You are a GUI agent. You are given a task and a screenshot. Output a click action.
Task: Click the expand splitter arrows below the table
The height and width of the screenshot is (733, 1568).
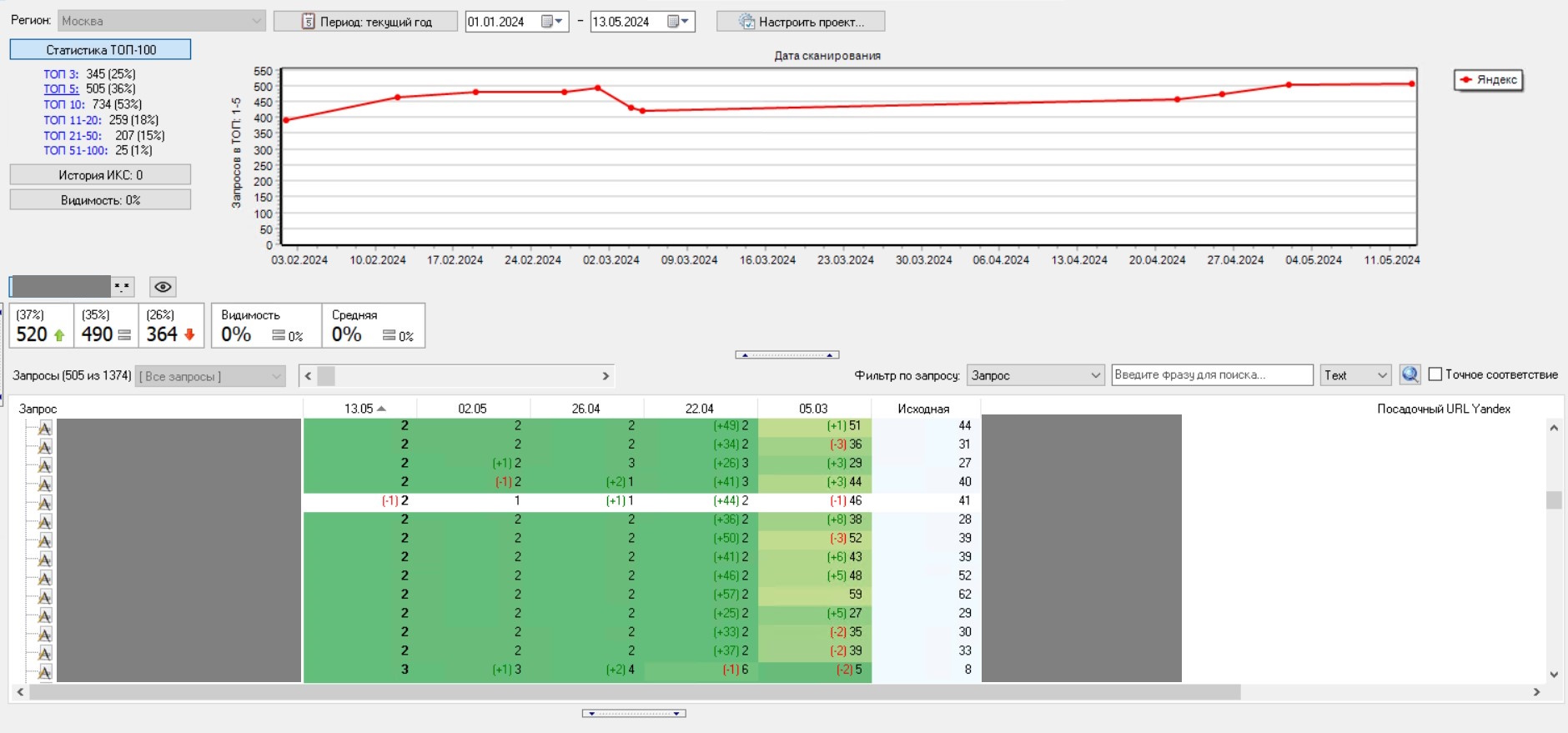634,714
